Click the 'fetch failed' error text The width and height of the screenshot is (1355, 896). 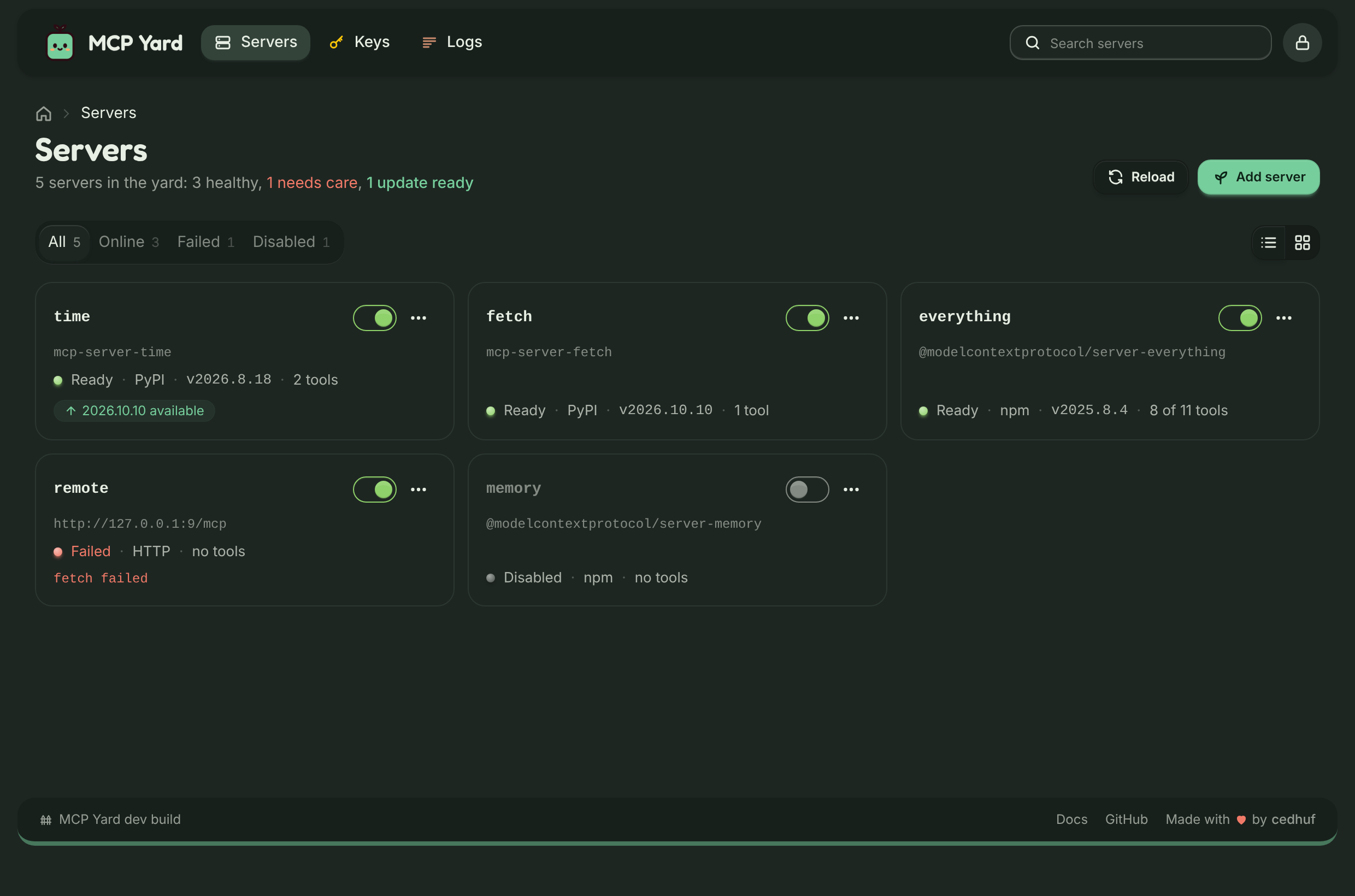101,578
